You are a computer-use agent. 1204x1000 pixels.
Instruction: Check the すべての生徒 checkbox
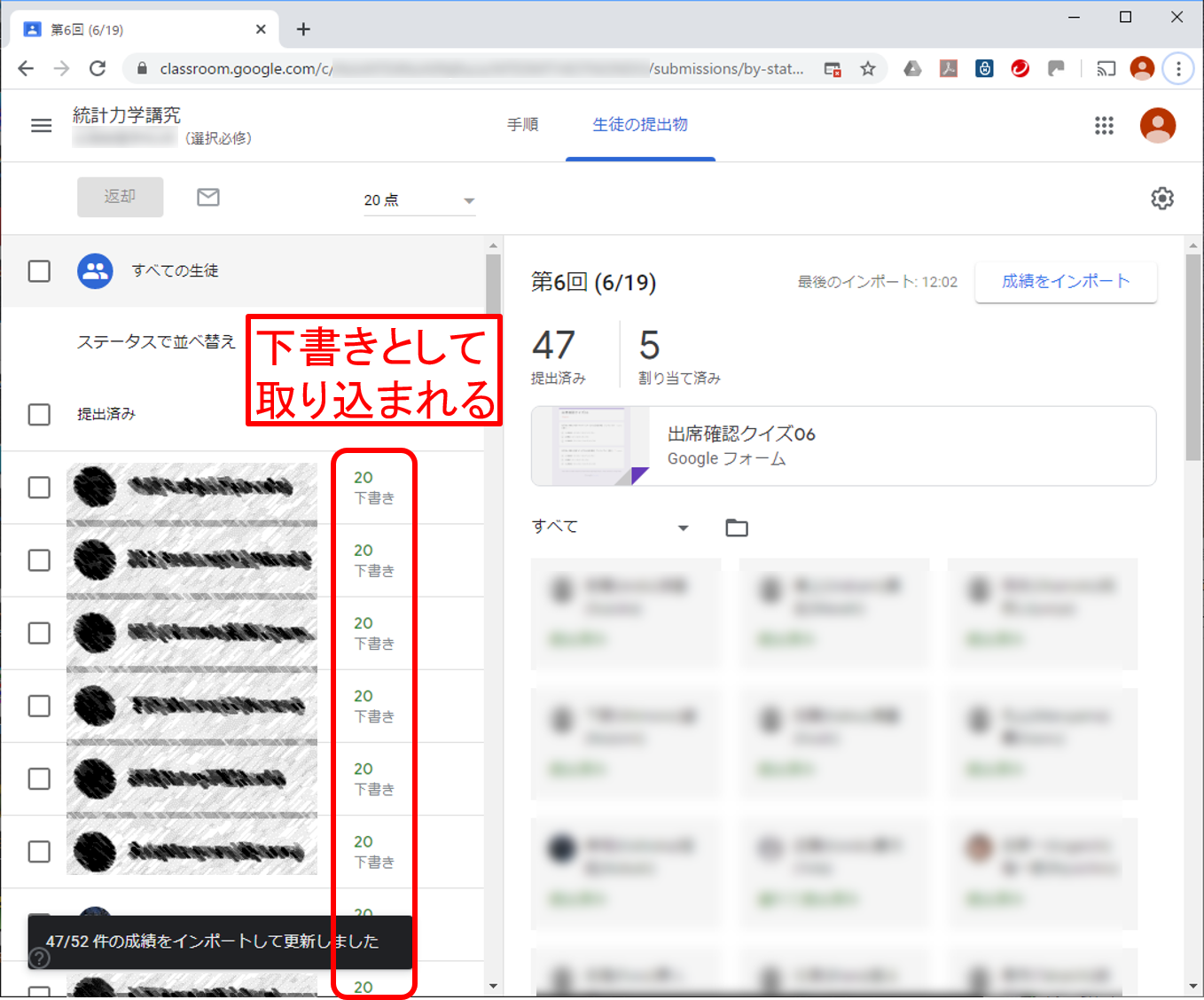point(39,271)
